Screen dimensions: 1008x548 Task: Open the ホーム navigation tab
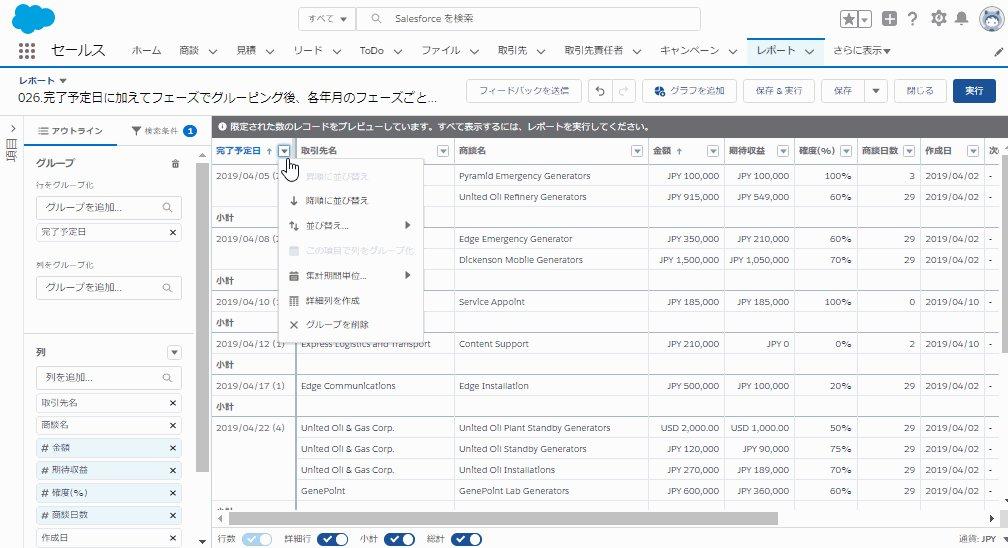(147, 51)
